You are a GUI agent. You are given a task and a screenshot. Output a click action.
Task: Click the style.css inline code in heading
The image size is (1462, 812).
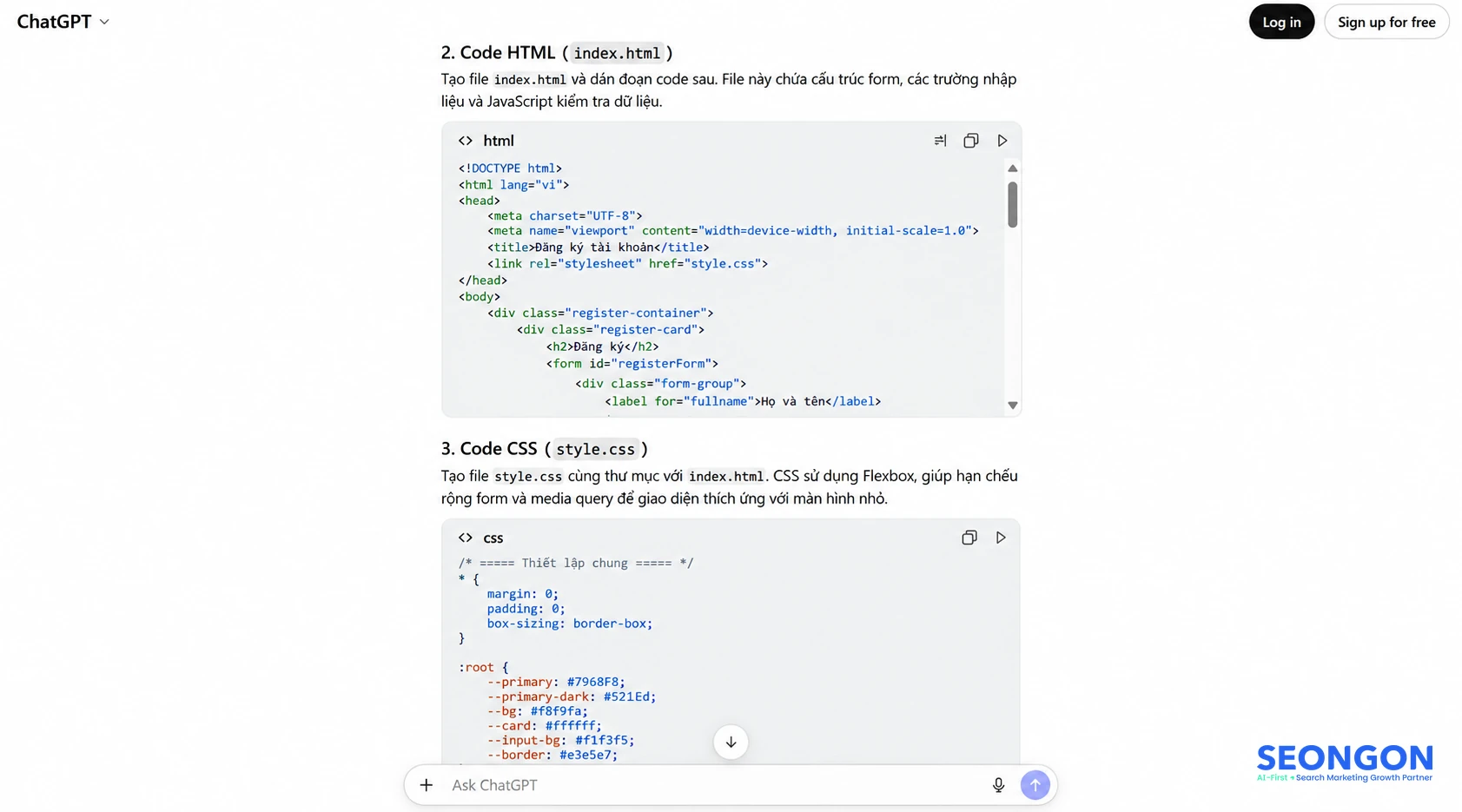click(x=595, y=449)
